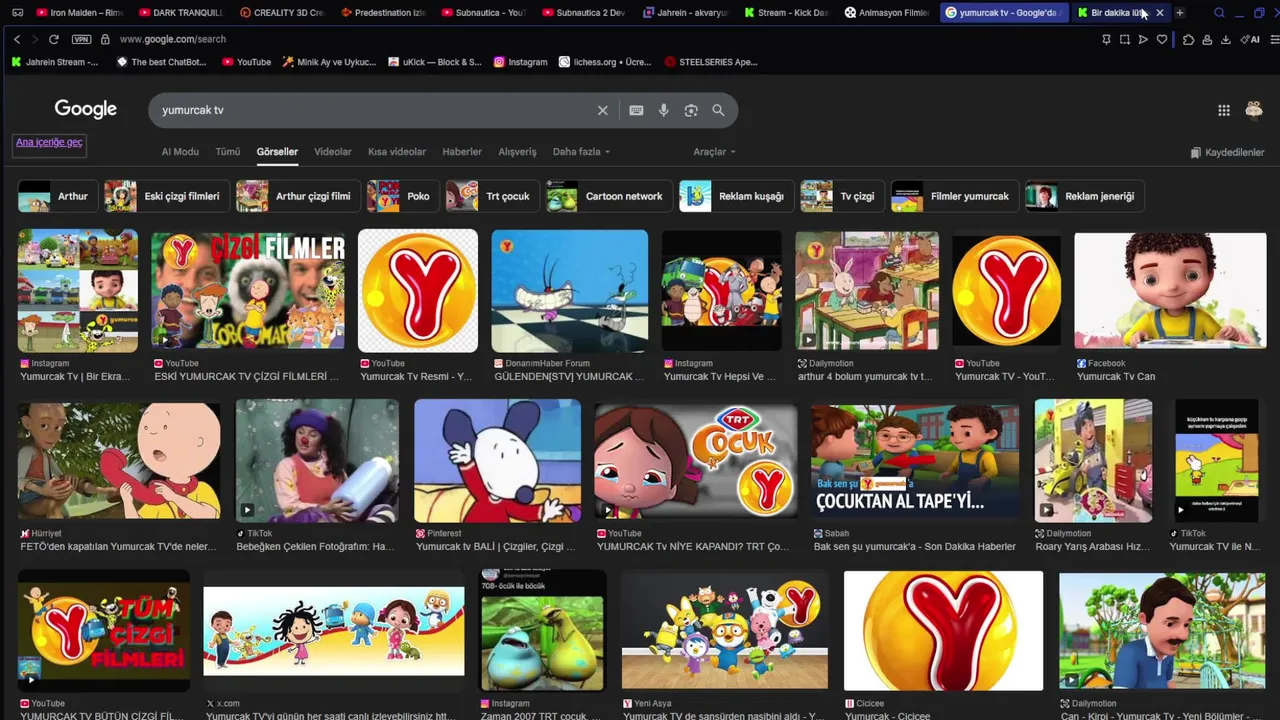The height and width of the screenshot is (720, 1280).
Task: Open the Google account avatar
Action: click(1254, 110)
